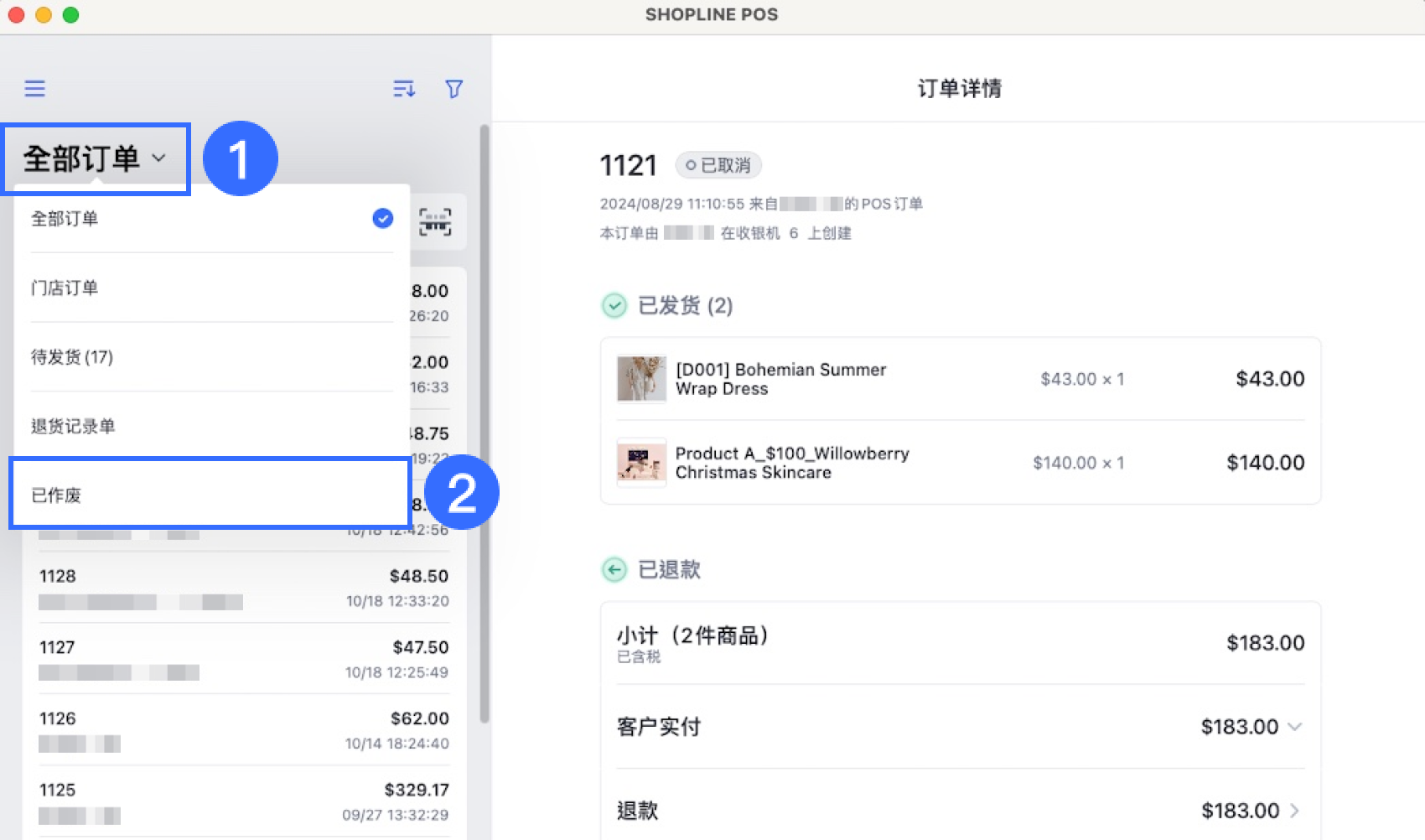Open the filter funnel icon
This screenshot has width=1425, height=840.
(453, 89)
